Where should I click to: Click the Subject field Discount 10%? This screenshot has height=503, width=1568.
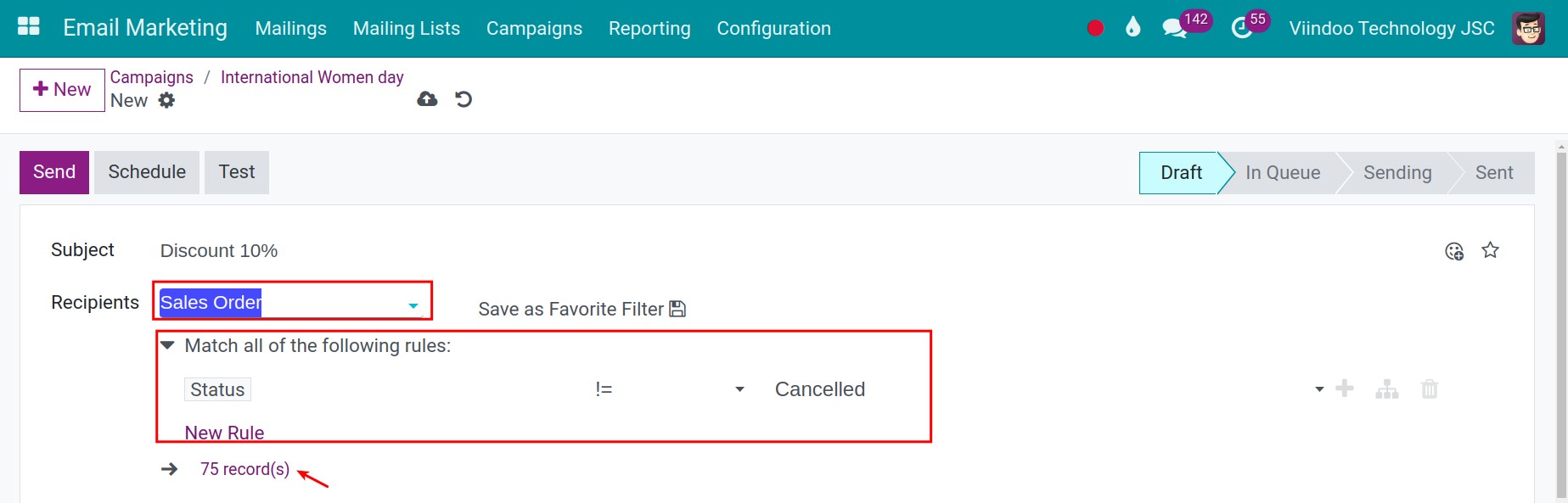point(219,251)
